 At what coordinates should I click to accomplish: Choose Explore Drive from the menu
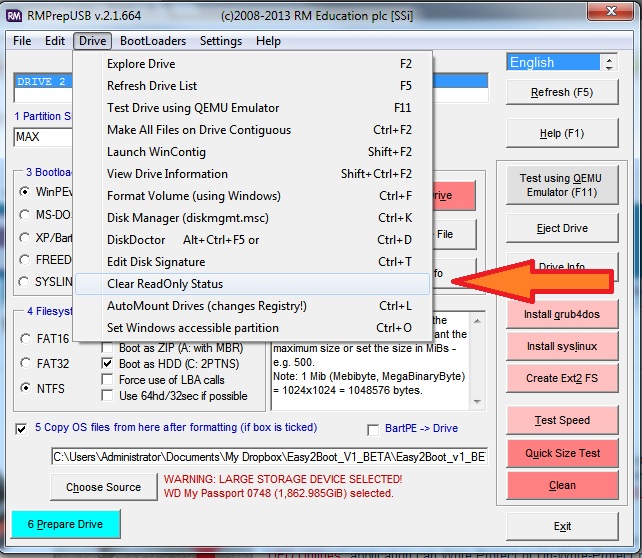[x=253, y=64]
